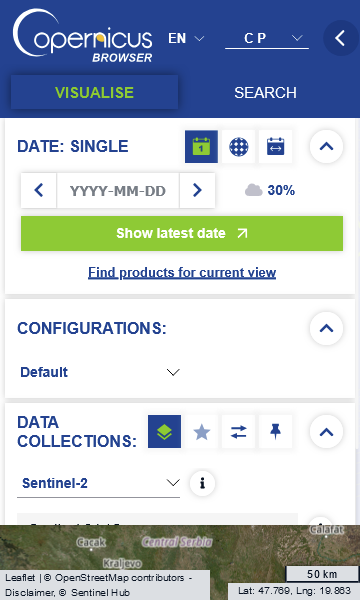Go to previous date arrow
This screenshot has height=600, width=360.
[39, 190]
